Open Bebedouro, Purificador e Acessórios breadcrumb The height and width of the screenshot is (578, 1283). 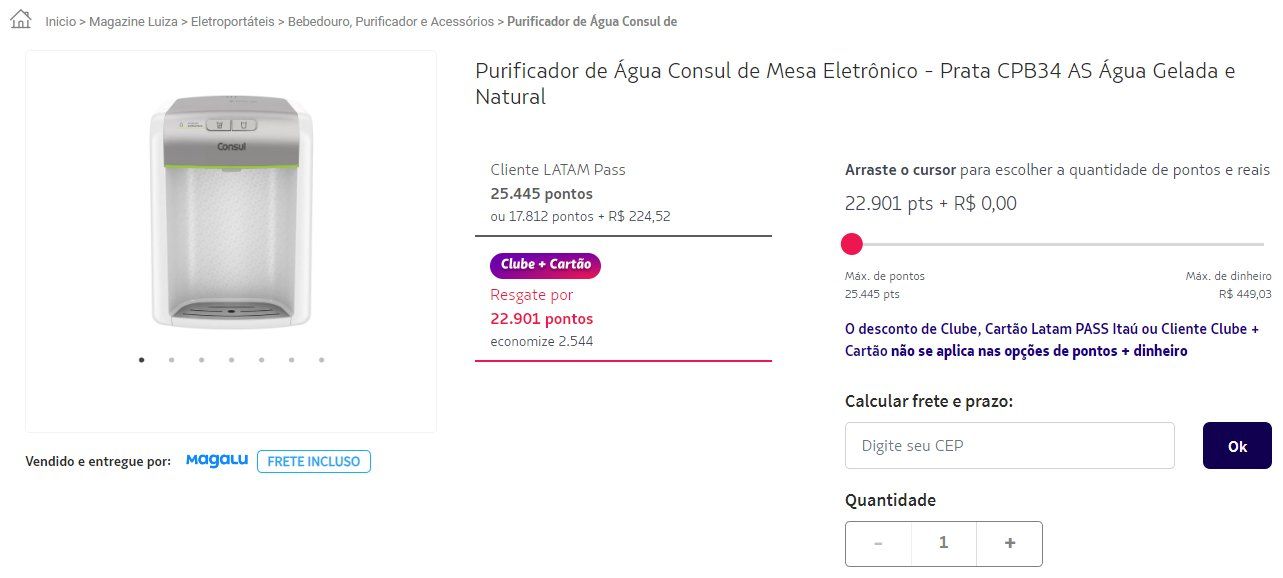391,21
